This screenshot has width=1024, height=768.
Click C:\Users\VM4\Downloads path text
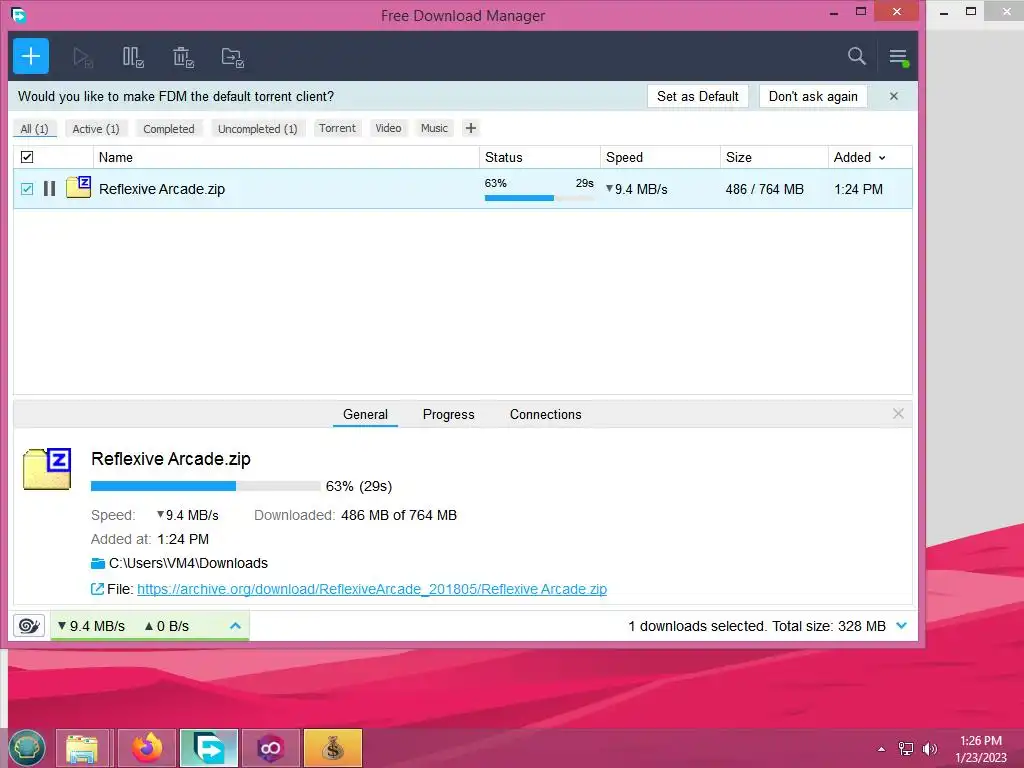[188, 563]
